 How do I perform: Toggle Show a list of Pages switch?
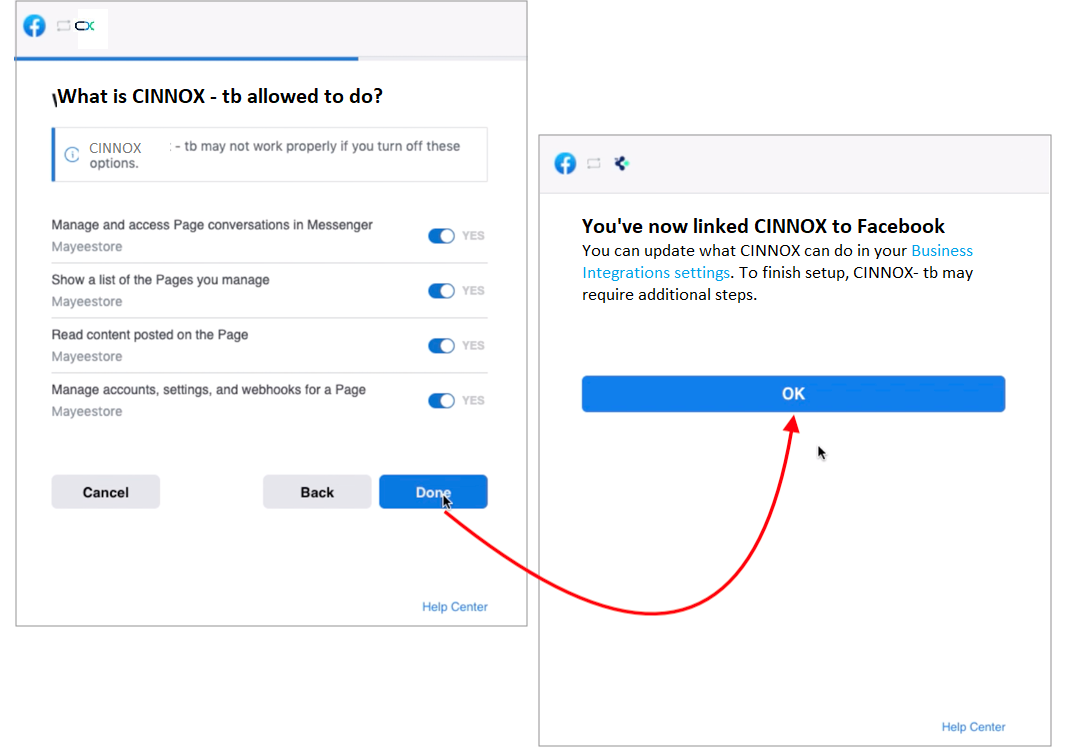(x=441, y=291)
